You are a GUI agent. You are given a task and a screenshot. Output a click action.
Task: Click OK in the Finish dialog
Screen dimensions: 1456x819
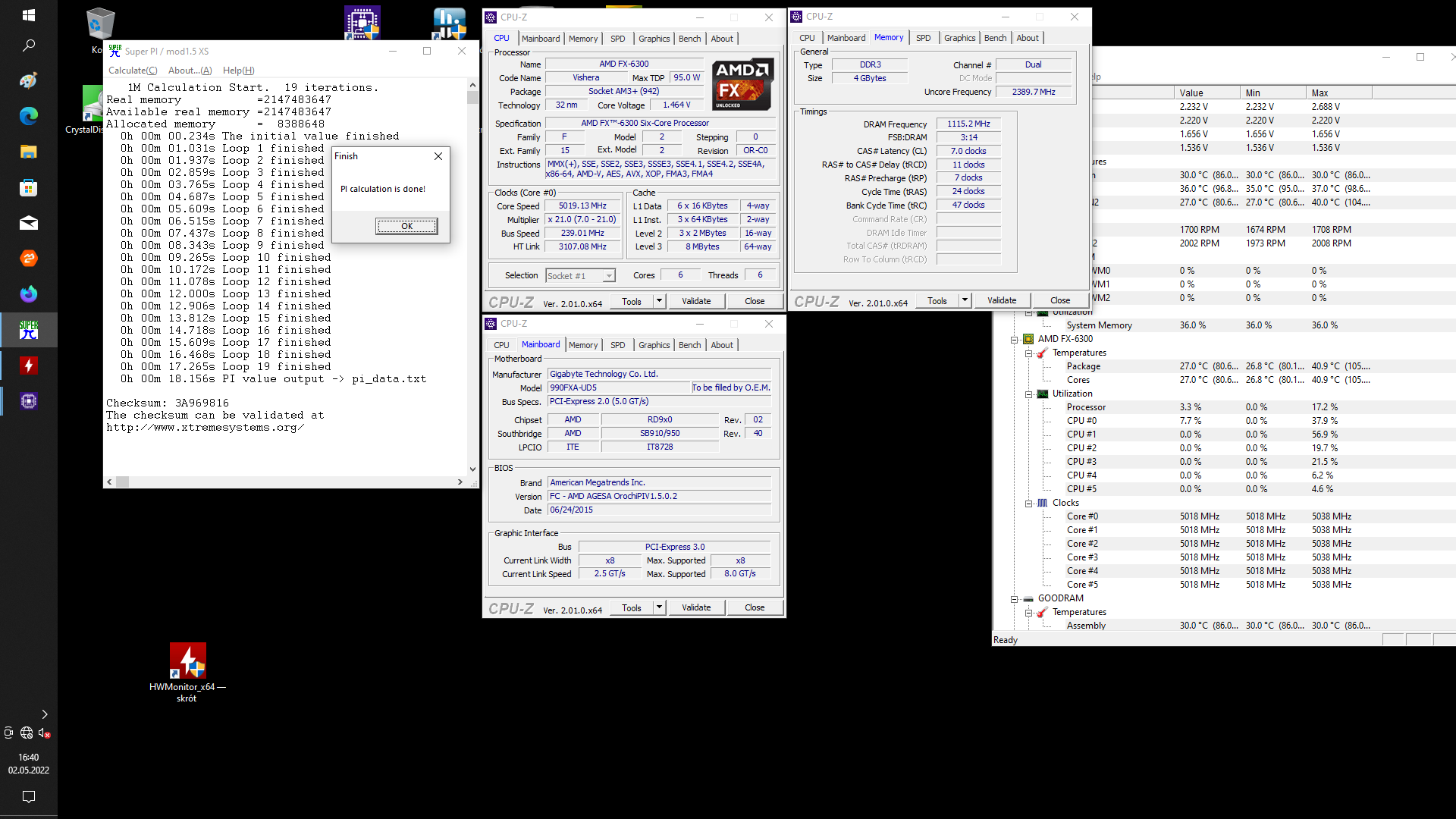(x=406, y=226)
